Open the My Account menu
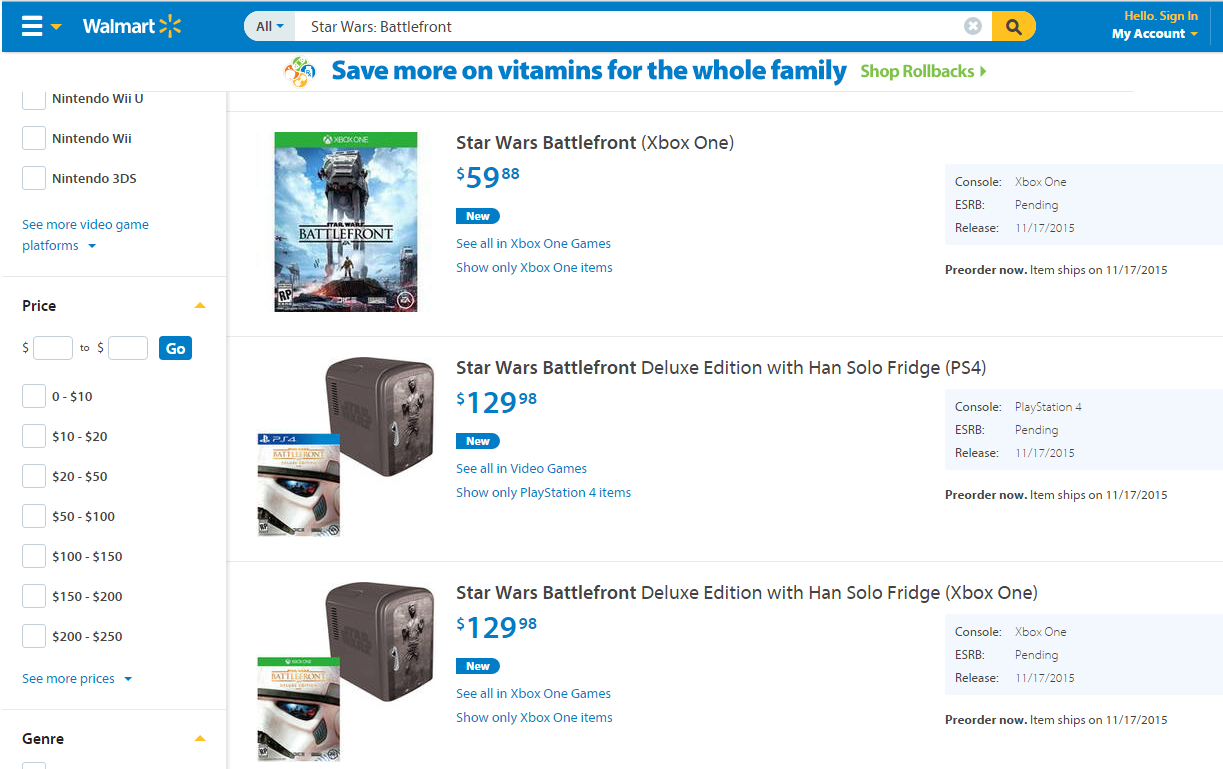This screenshot has width=1223, height=769. tap(1154, 34)
